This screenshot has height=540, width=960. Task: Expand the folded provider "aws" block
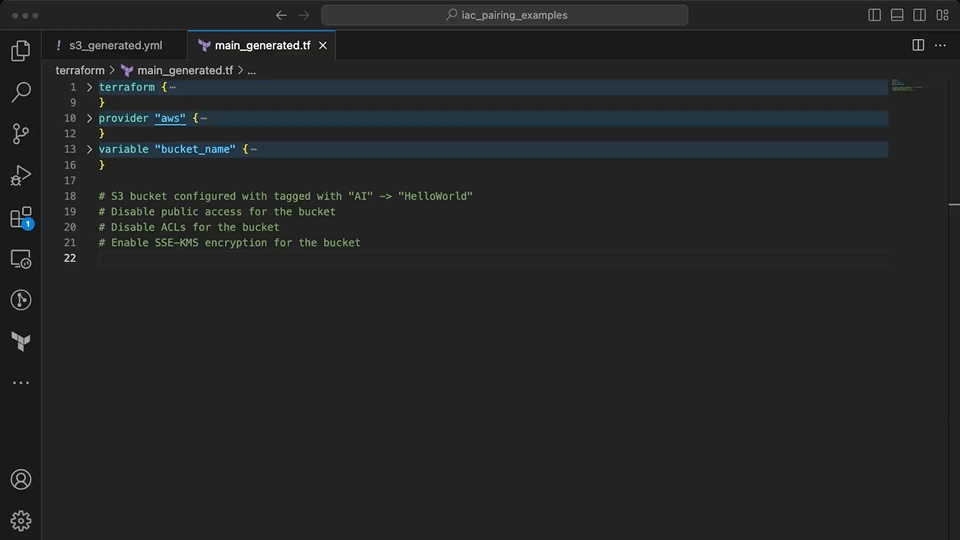pos(89,119)
